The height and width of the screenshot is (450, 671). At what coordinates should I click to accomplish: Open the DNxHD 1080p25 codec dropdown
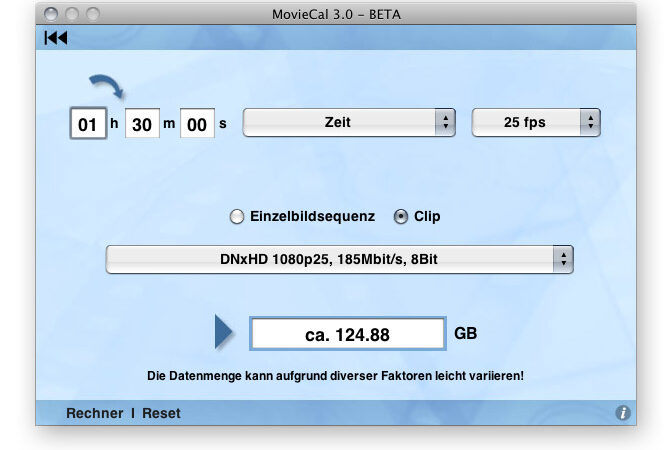click(339, 259)
